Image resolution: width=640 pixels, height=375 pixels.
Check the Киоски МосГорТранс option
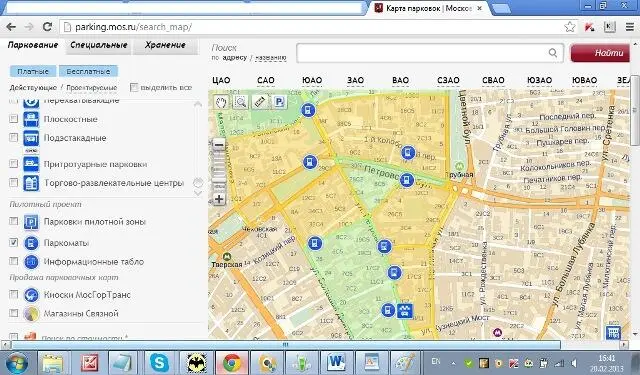[13, 294]
